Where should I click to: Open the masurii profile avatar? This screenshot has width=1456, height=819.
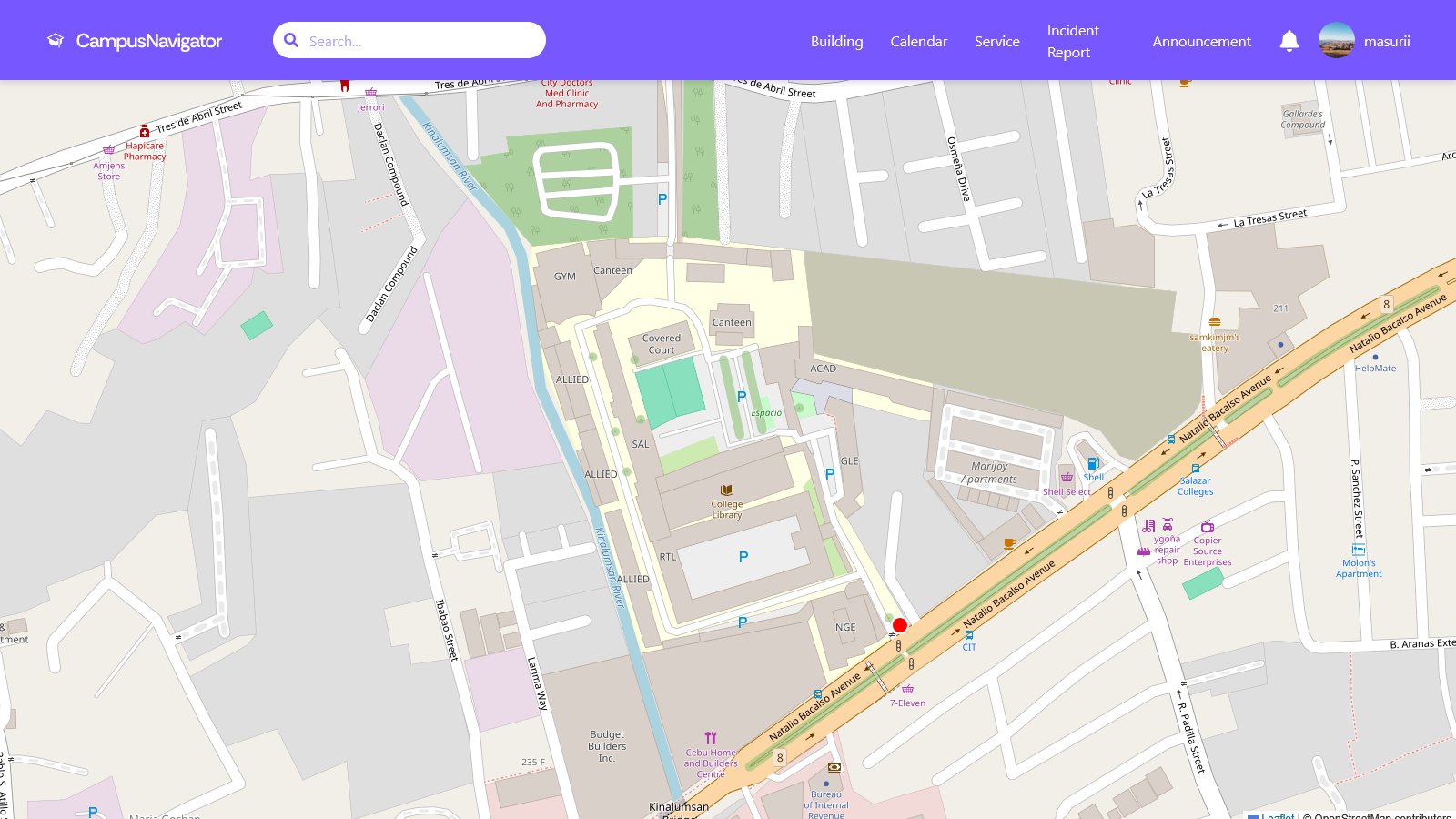(x=1336, y=41)
